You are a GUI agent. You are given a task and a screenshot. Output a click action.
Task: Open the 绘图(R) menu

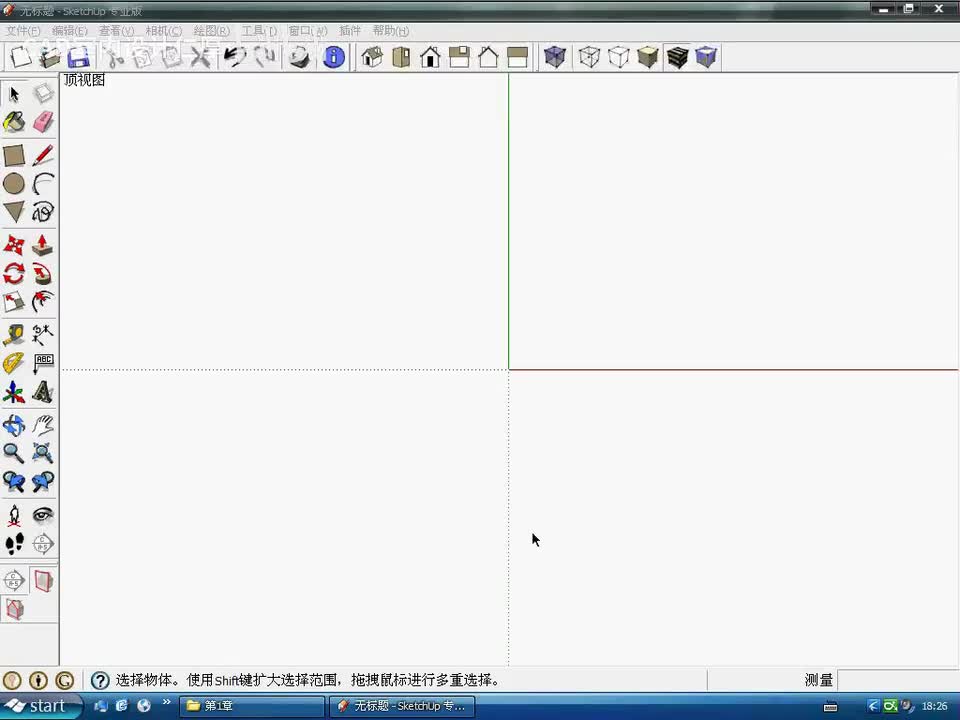tap(211, 31)
